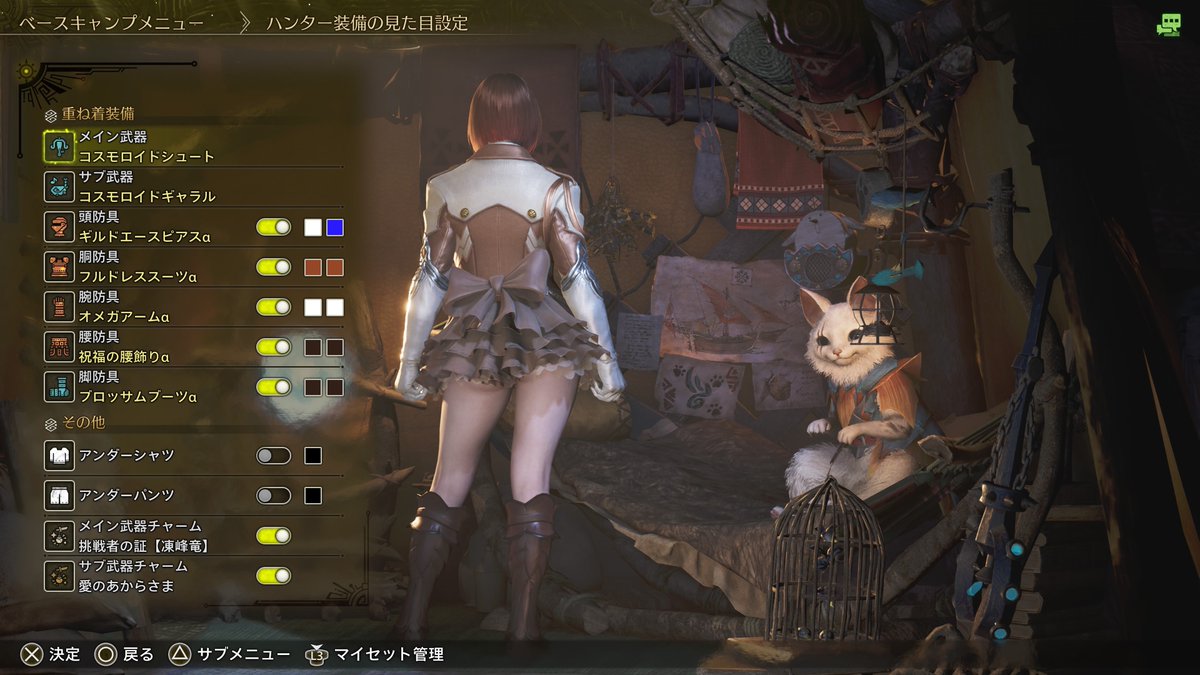Confirm with the 決定 label
Screen dimensions: 1200x675
coord(65,655)
